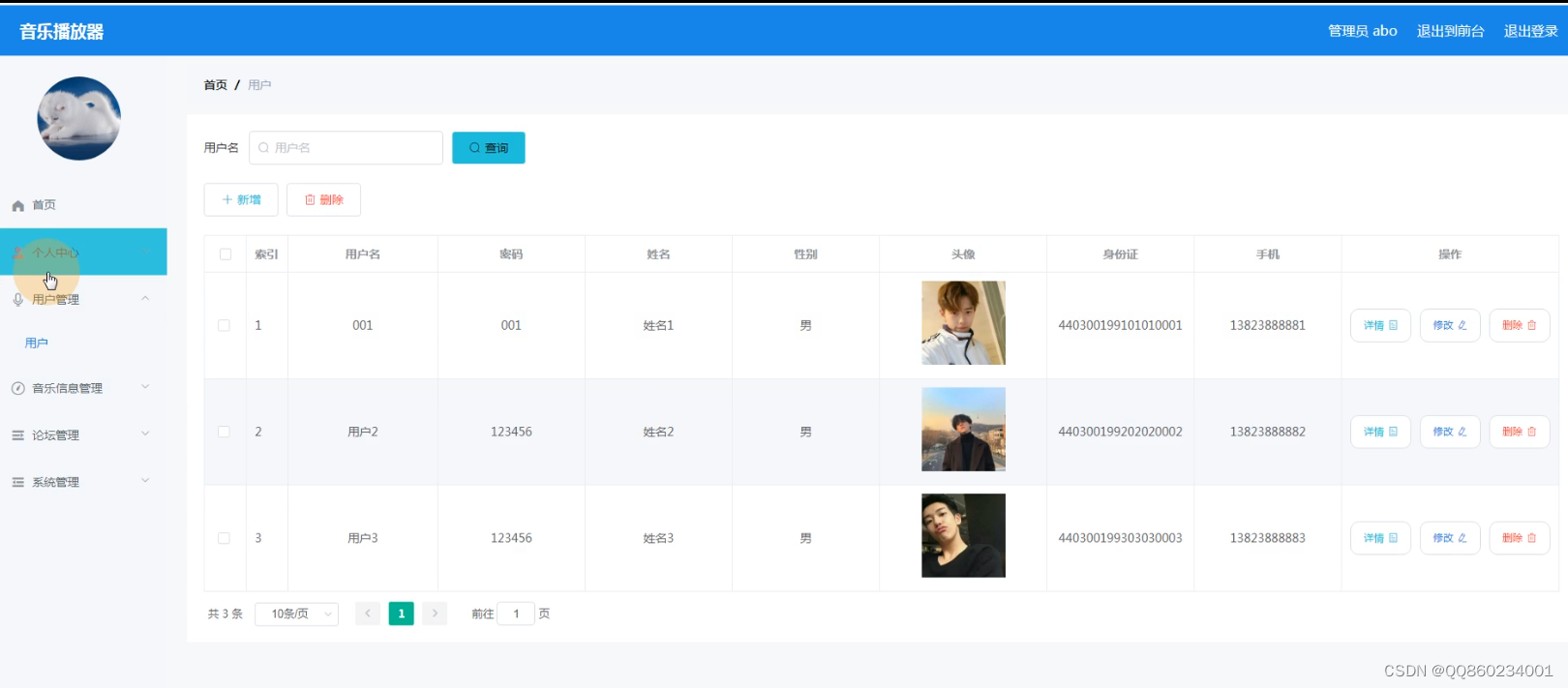The height and width of the screenshot is (688, 1568).
Task: Click the chevron next to 用户管理
Action: coord(145,298)
